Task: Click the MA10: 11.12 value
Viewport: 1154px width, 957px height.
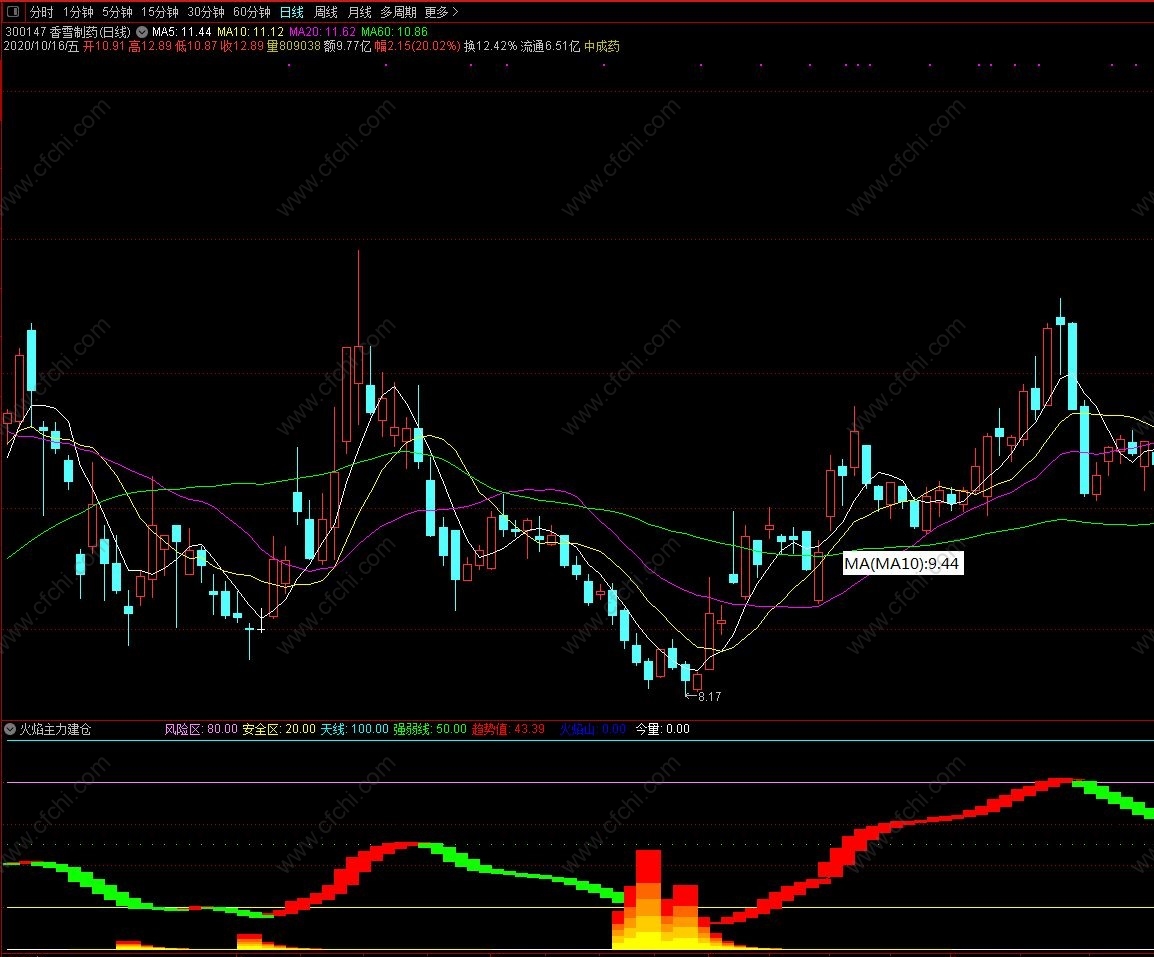Action: [x=250, y=32]
